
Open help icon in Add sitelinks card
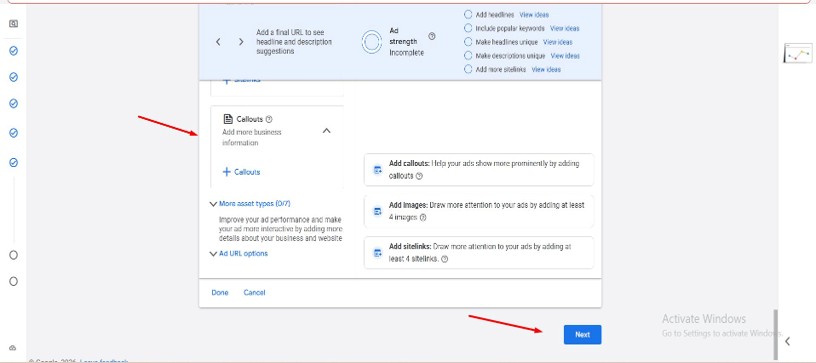[x=444, y=259]
